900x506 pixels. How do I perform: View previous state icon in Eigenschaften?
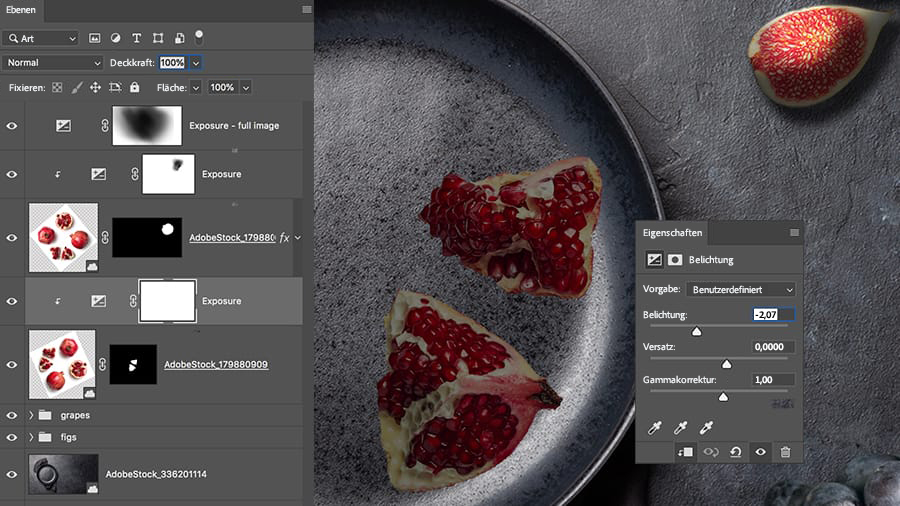pos(711,452)
